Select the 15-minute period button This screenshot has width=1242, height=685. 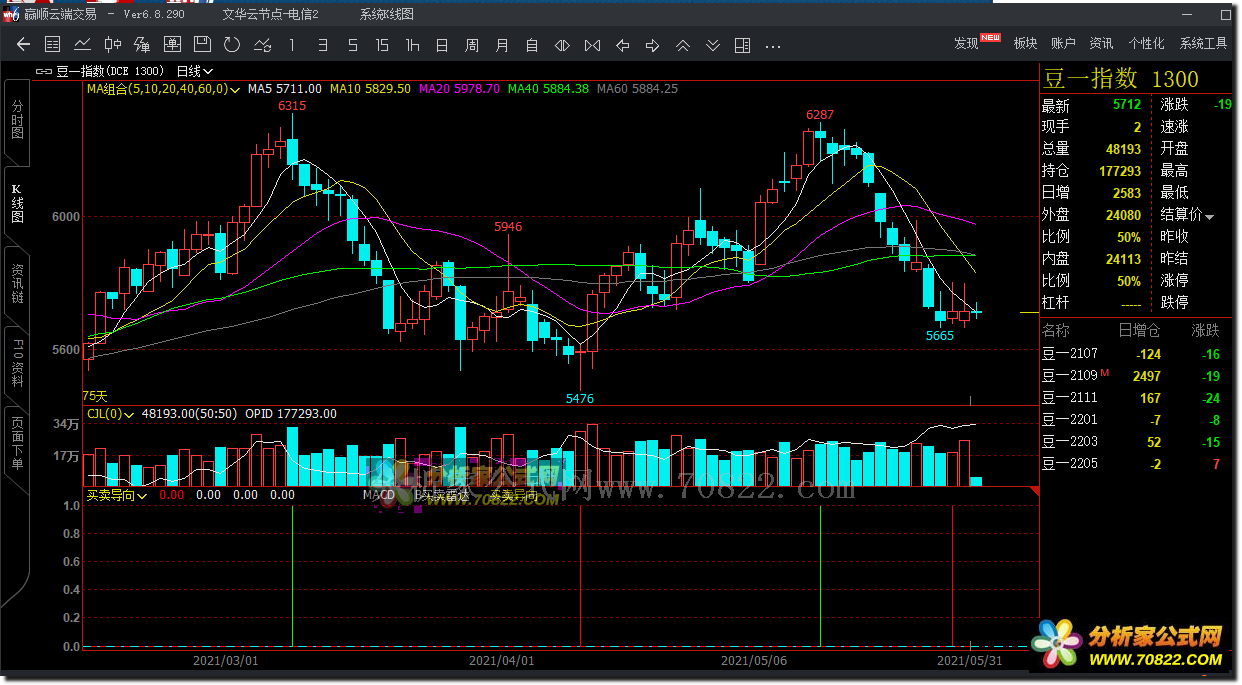[382, 45]
